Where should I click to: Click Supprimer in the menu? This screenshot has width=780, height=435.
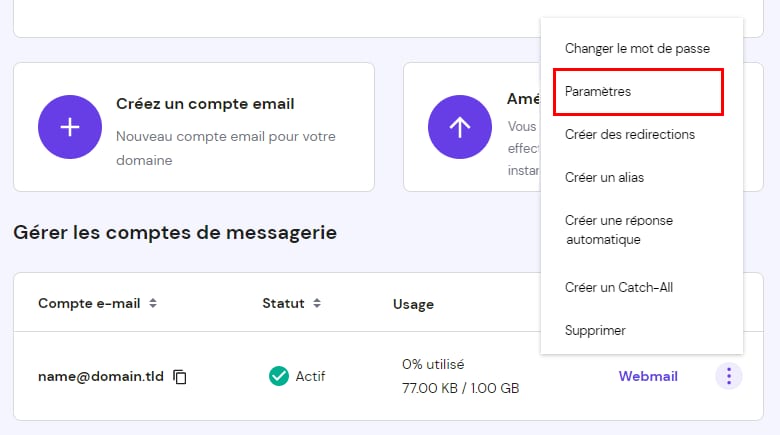point(595,330)
